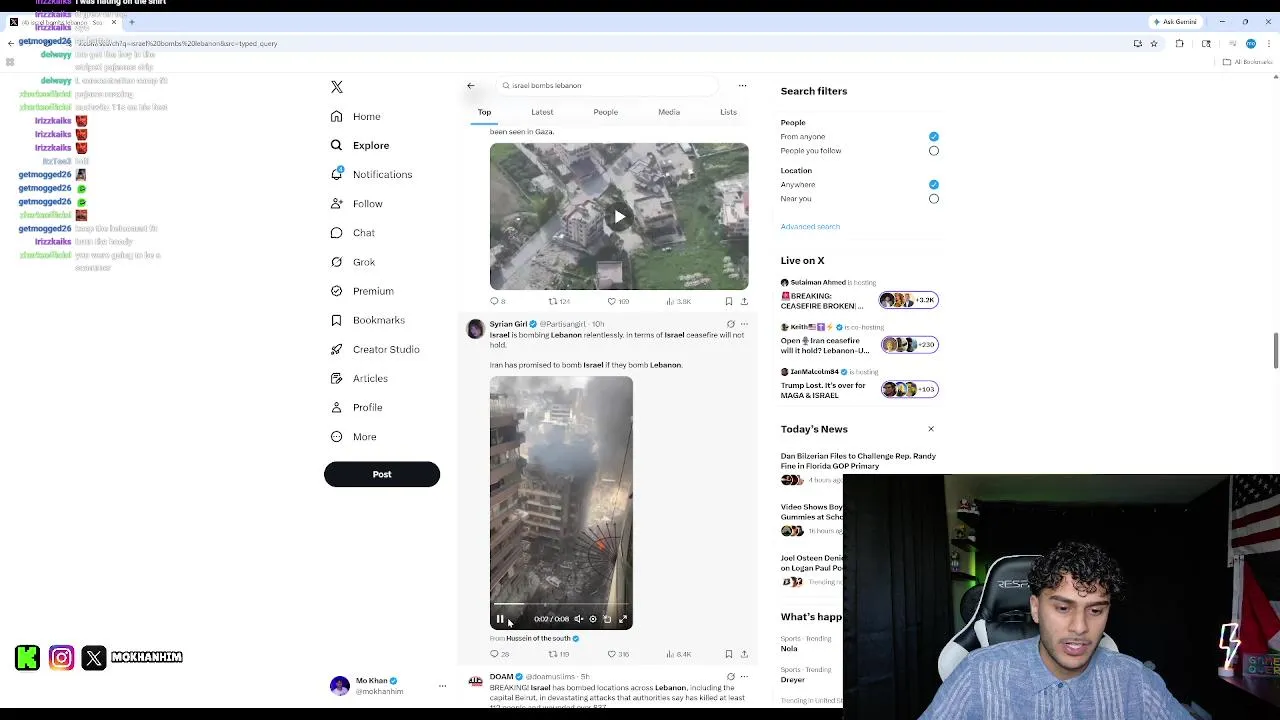Screen dimensions: 1280x720
Task: Close the Today's News panel
Action: [931, 429]
